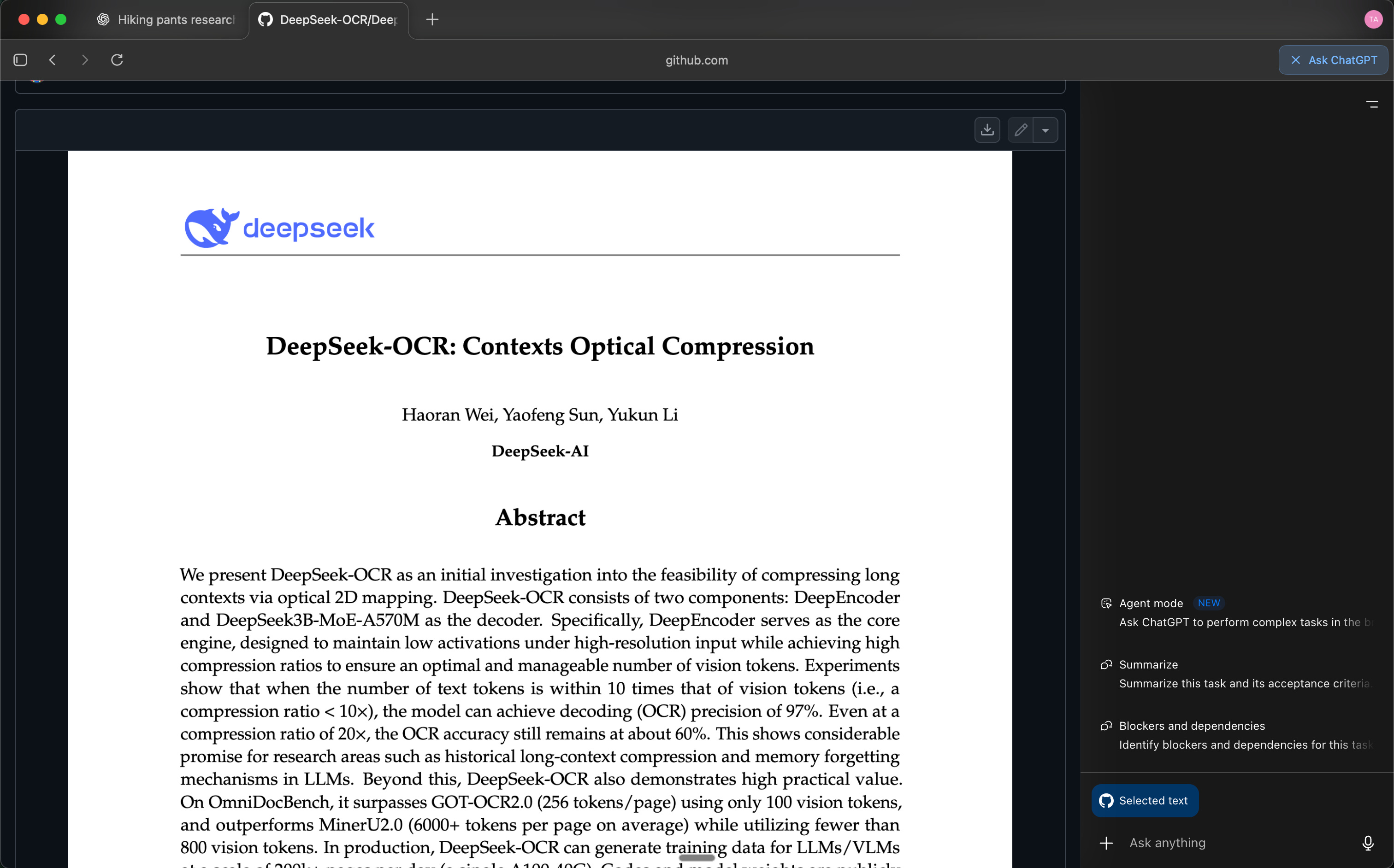Viewport: 1394px width, 868px height.
Task: Click the github.com address bar
Action: pos(696,60)
